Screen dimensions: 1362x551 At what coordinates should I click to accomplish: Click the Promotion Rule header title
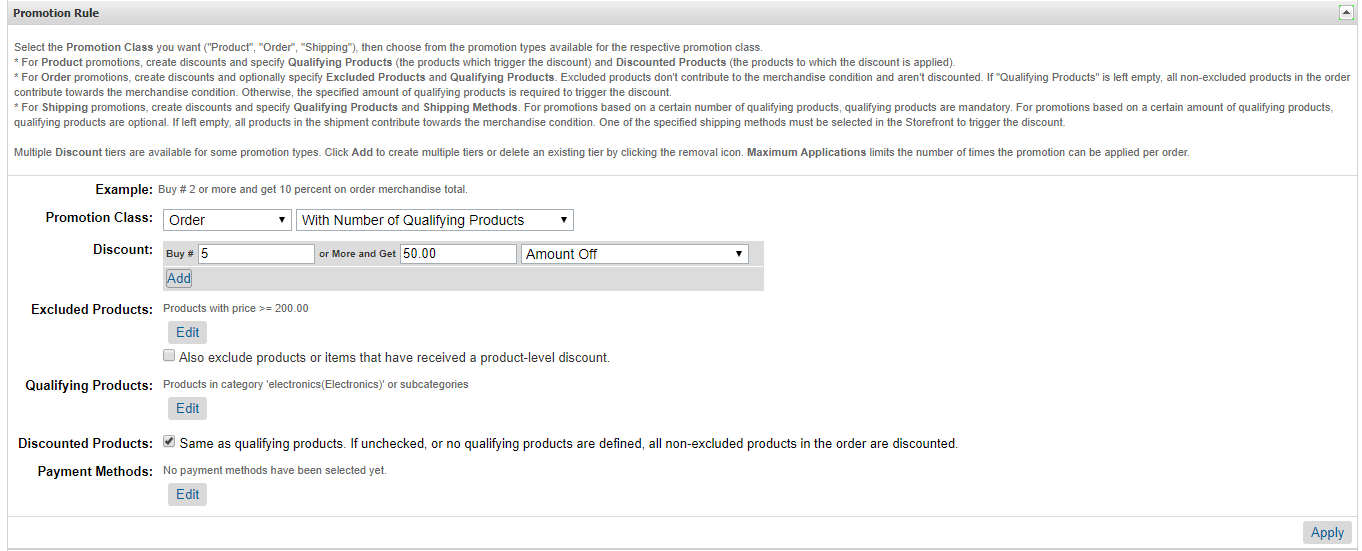tap(56, 13)
